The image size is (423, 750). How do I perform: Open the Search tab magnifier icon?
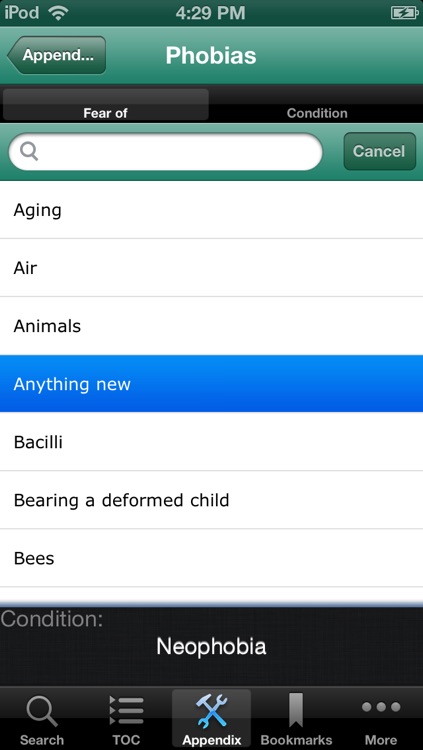coord(42,711)
